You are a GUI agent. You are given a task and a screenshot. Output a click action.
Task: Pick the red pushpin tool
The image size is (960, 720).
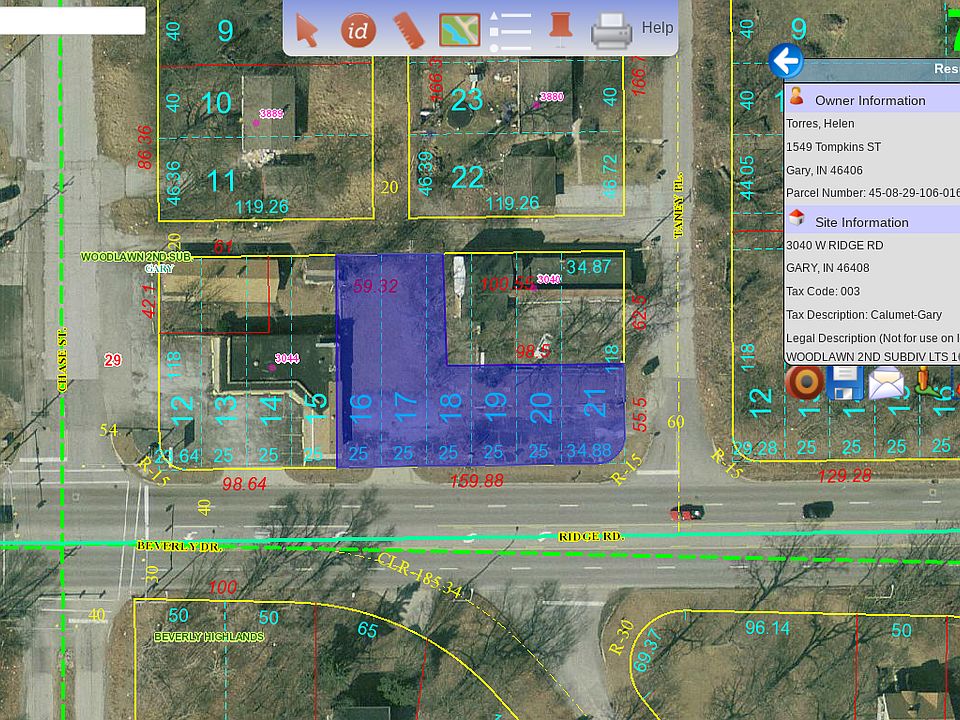560,29
